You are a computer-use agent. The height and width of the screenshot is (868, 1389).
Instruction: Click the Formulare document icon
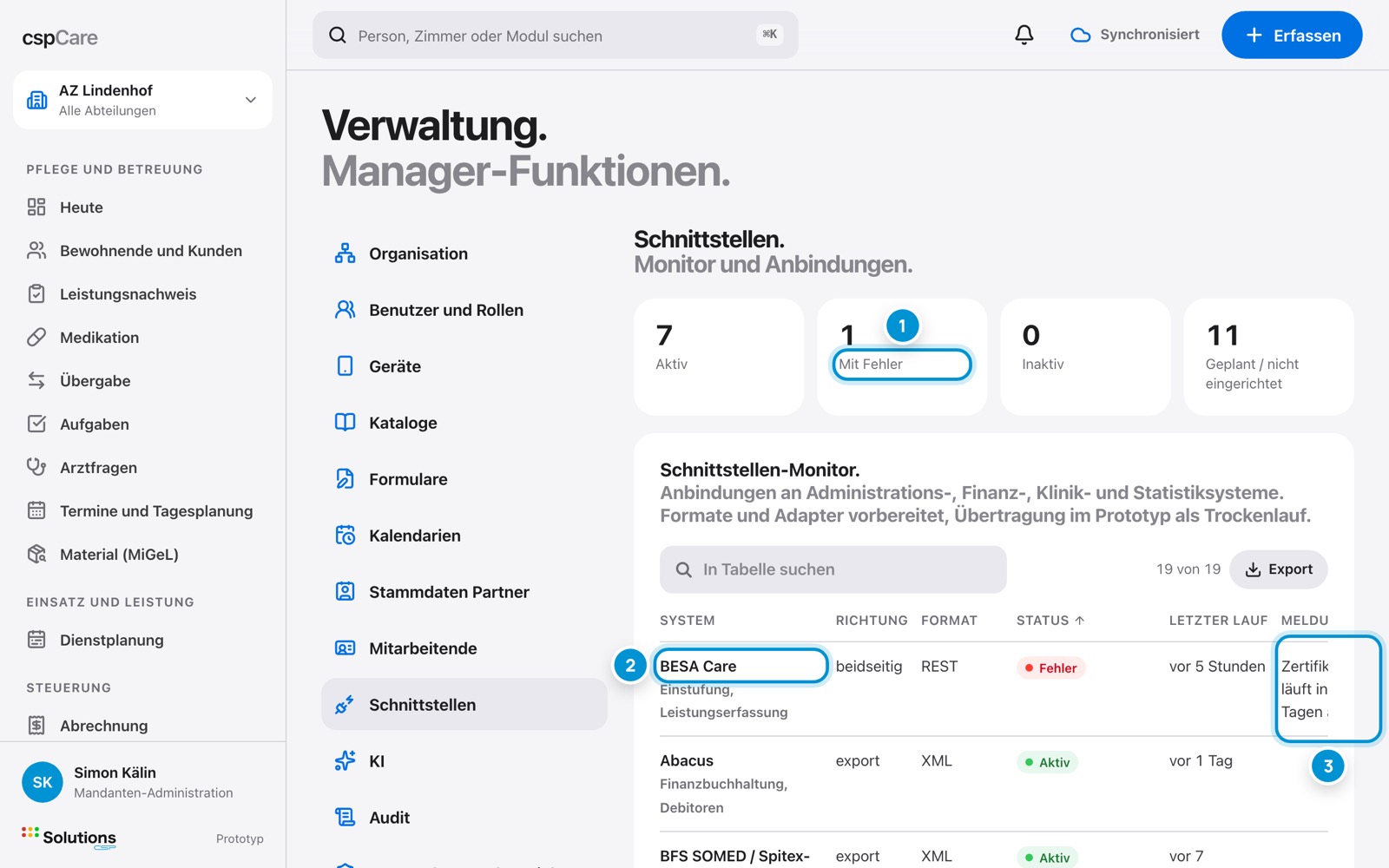(346, 479)
